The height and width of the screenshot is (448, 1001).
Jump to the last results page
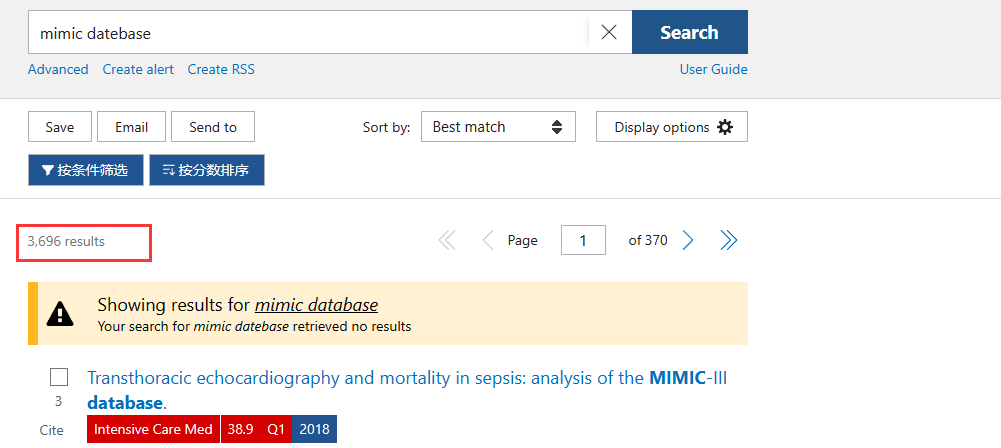(x=729, y=240)
